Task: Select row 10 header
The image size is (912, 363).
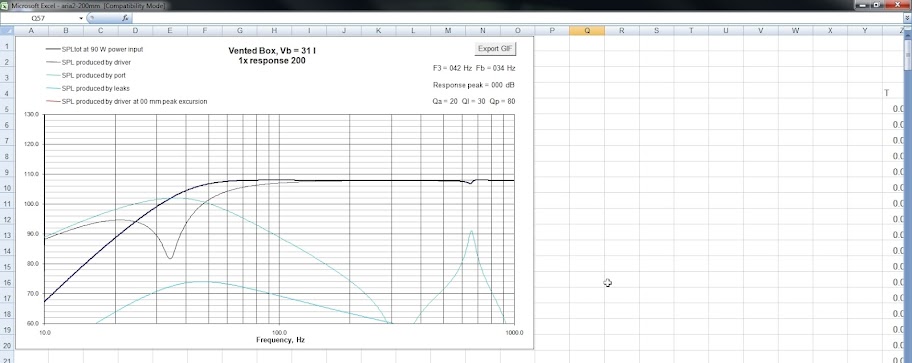Action: point(6,188)
